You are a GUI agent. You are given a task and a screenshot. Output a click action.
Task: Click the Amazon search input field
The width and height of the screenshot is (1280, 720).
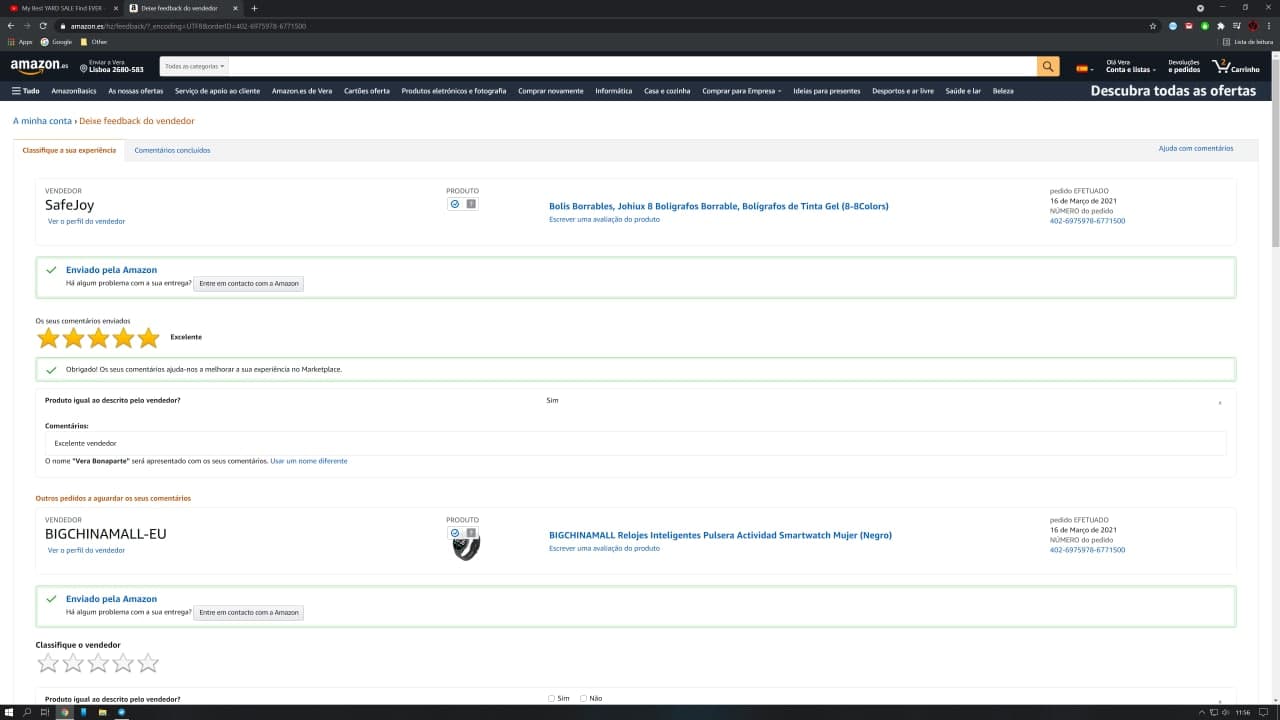coord(630,67)
